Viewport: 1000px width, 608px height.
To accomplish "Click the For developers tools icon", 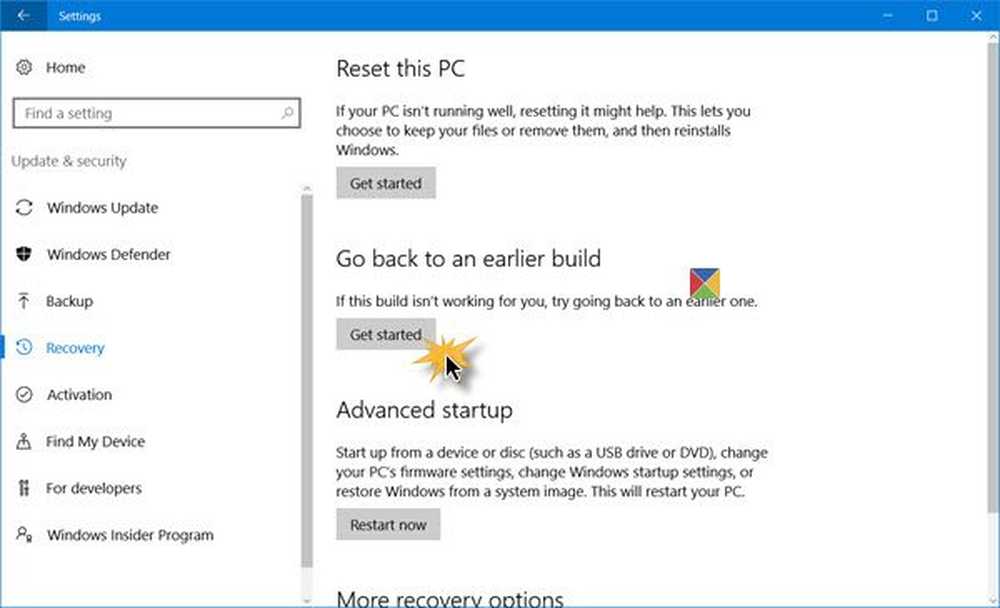I will [x=24, y=489].
